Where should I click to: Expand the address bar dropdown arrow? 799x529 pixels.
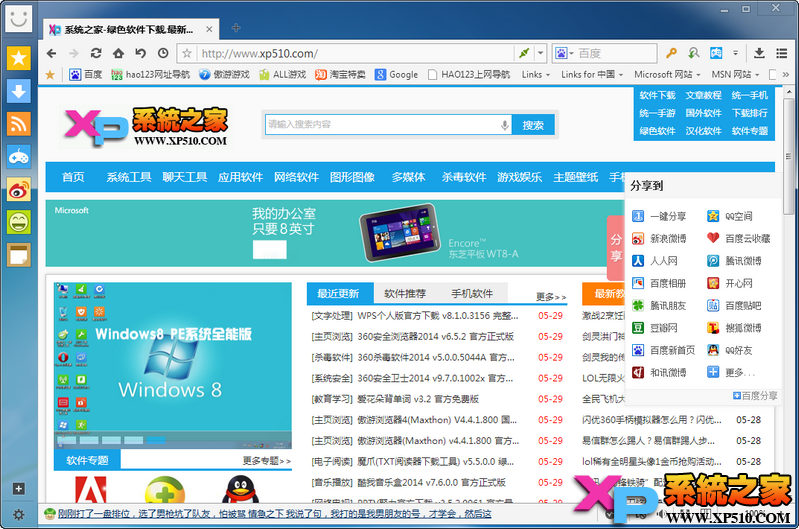point(541,53)
